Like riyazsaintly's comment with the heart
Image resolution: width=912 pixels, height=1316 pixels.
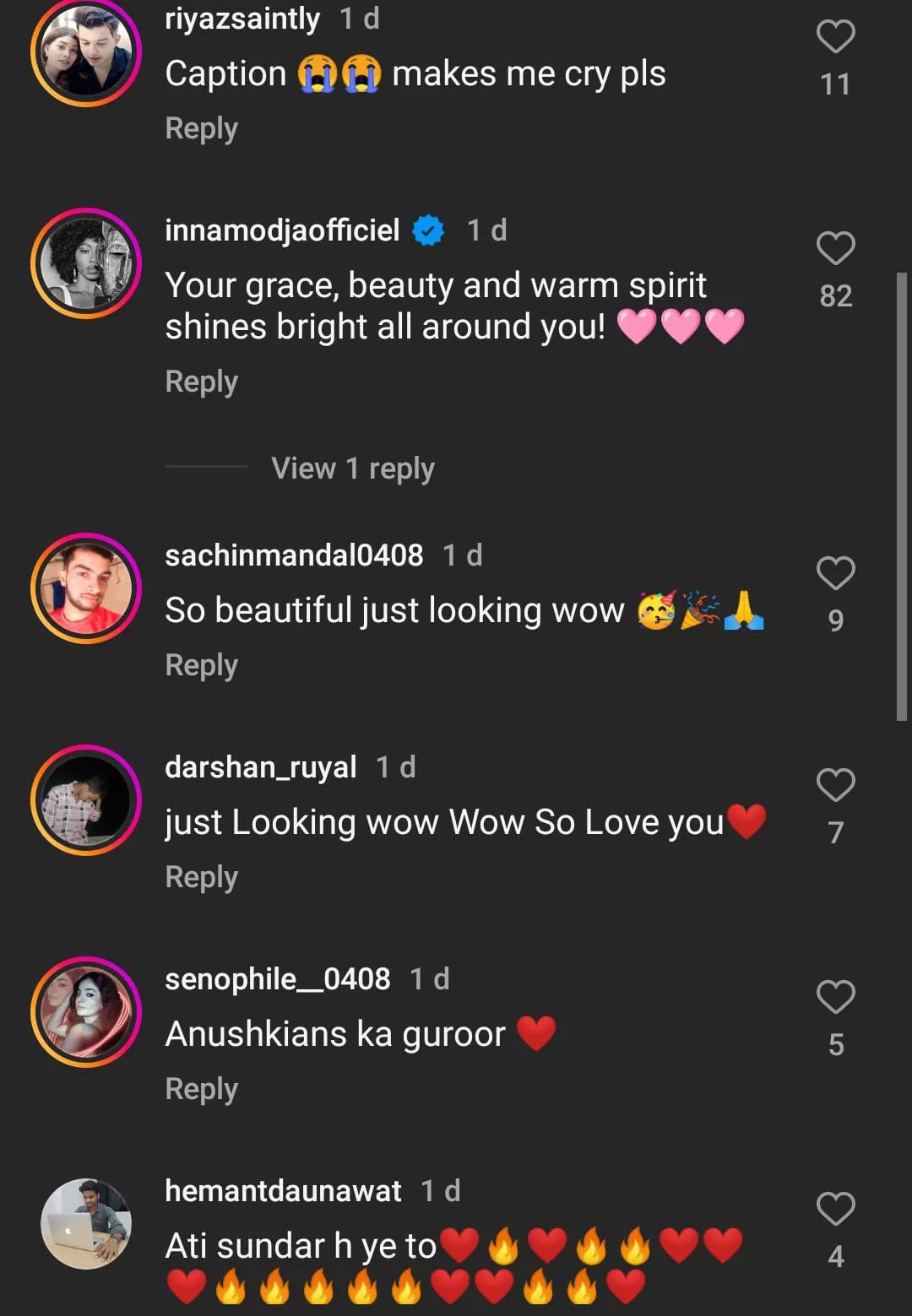pyautogui.click(x=835, y=36)
